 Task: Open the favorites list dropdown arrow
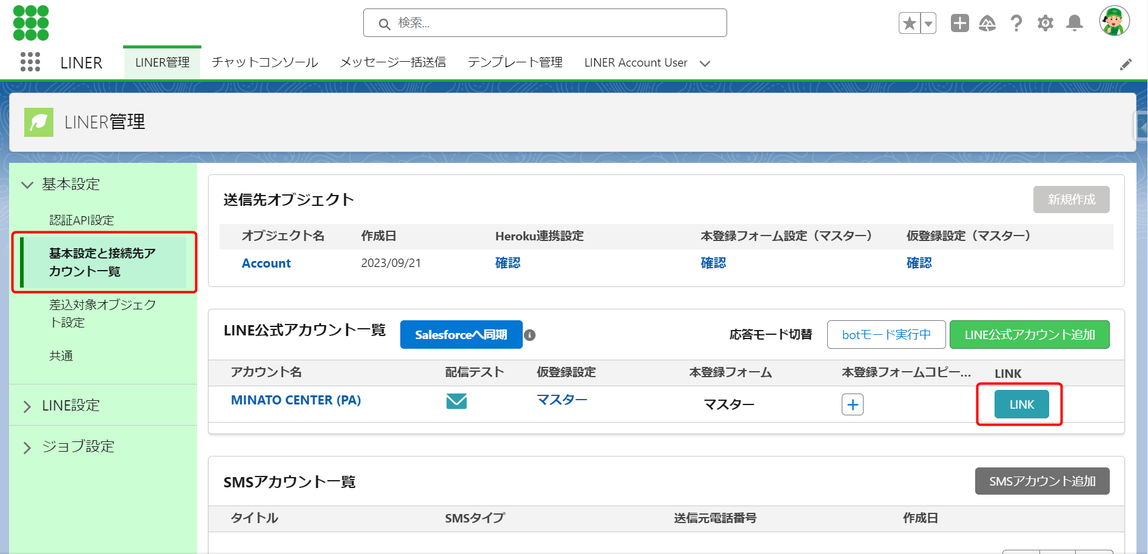pyautogui.click(x=928, y=23)
